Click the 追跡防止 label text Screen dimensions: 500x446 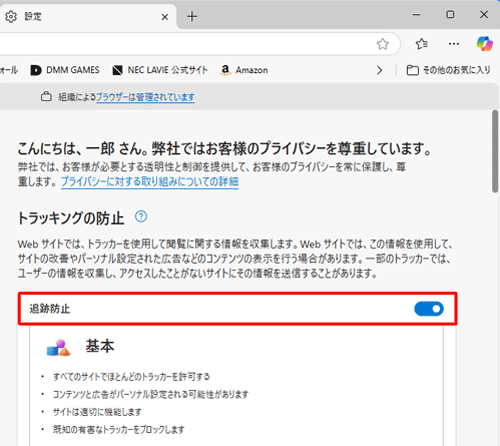tap(50, 309)
